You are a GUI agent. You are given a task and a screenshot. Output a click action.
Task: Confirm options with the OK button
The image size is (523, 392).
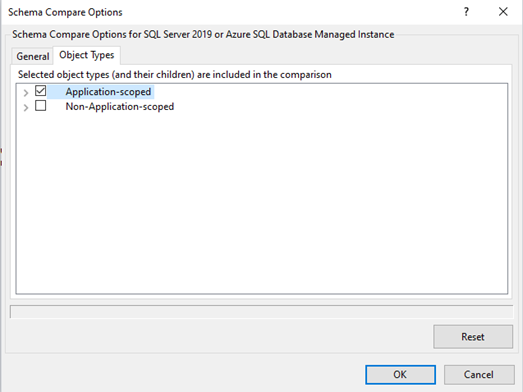tap(400, 375)
